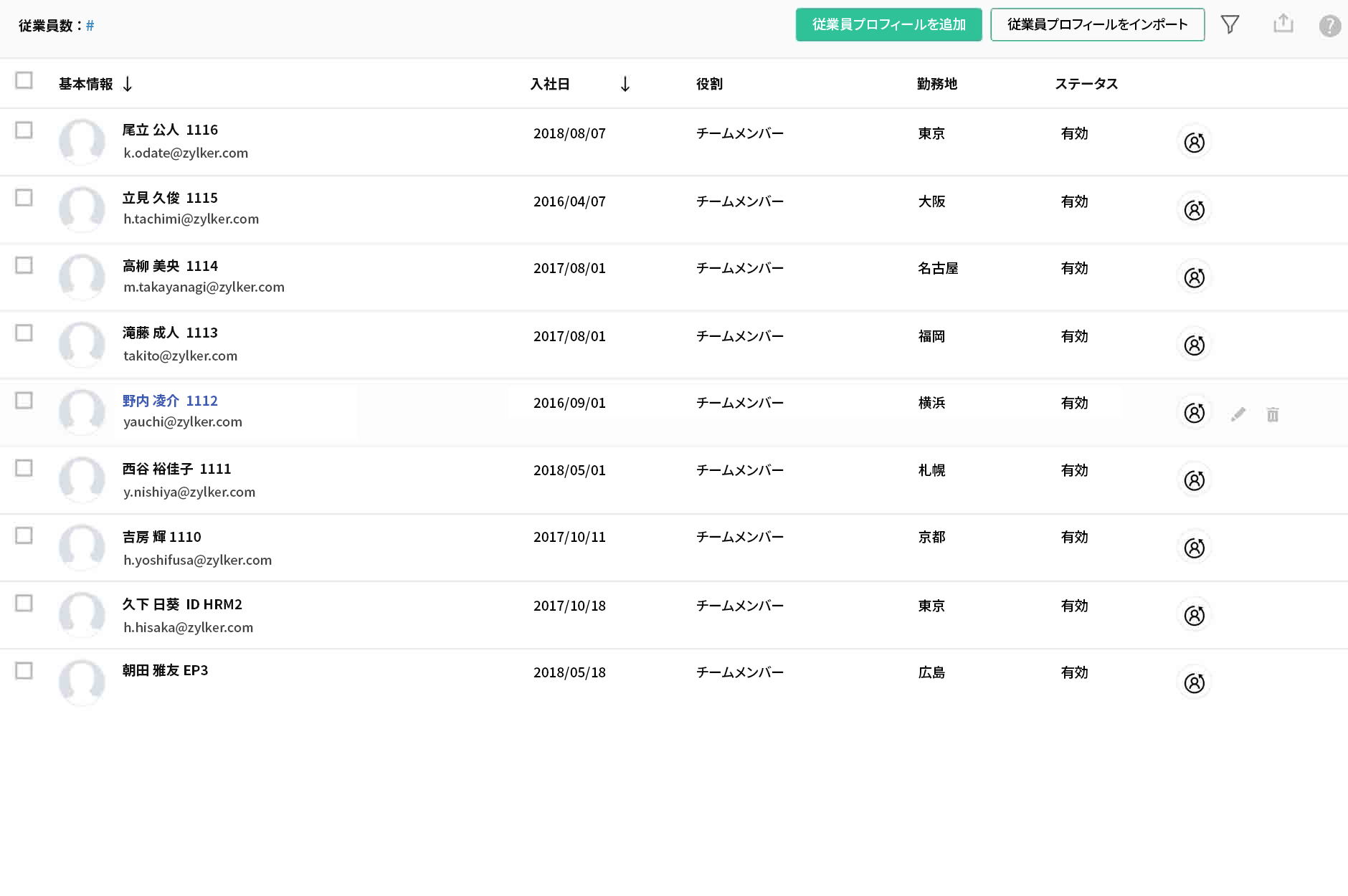Click the user access icon for 朝田 雅友
Image resolution: width=1348 pixels, height=896 pixels.
tap(1194, 683)
